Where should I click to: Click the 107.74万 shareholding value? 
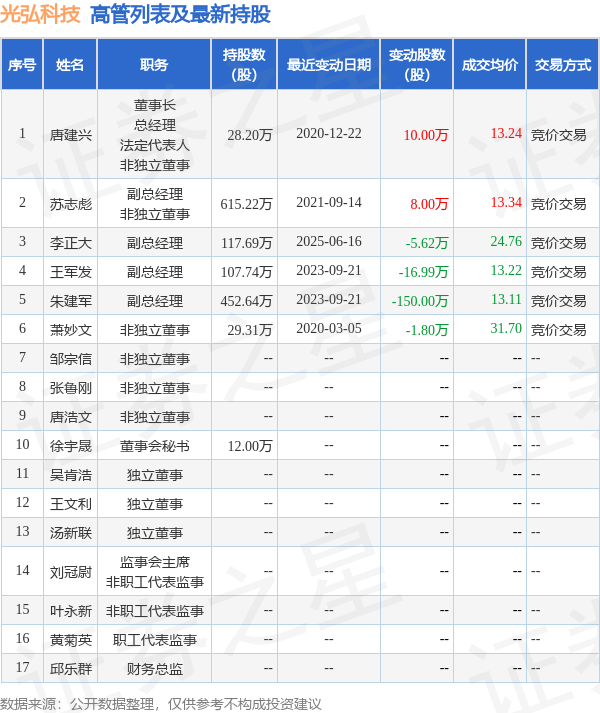pos(246,272)
